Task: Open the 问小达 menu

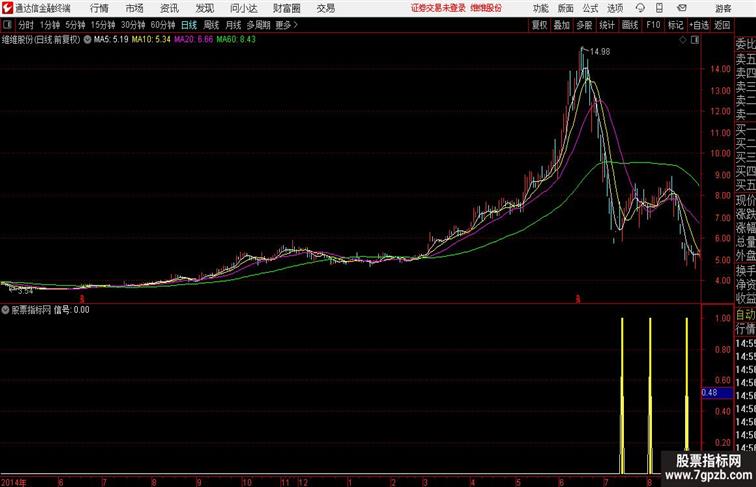Action: coord(244,8)
